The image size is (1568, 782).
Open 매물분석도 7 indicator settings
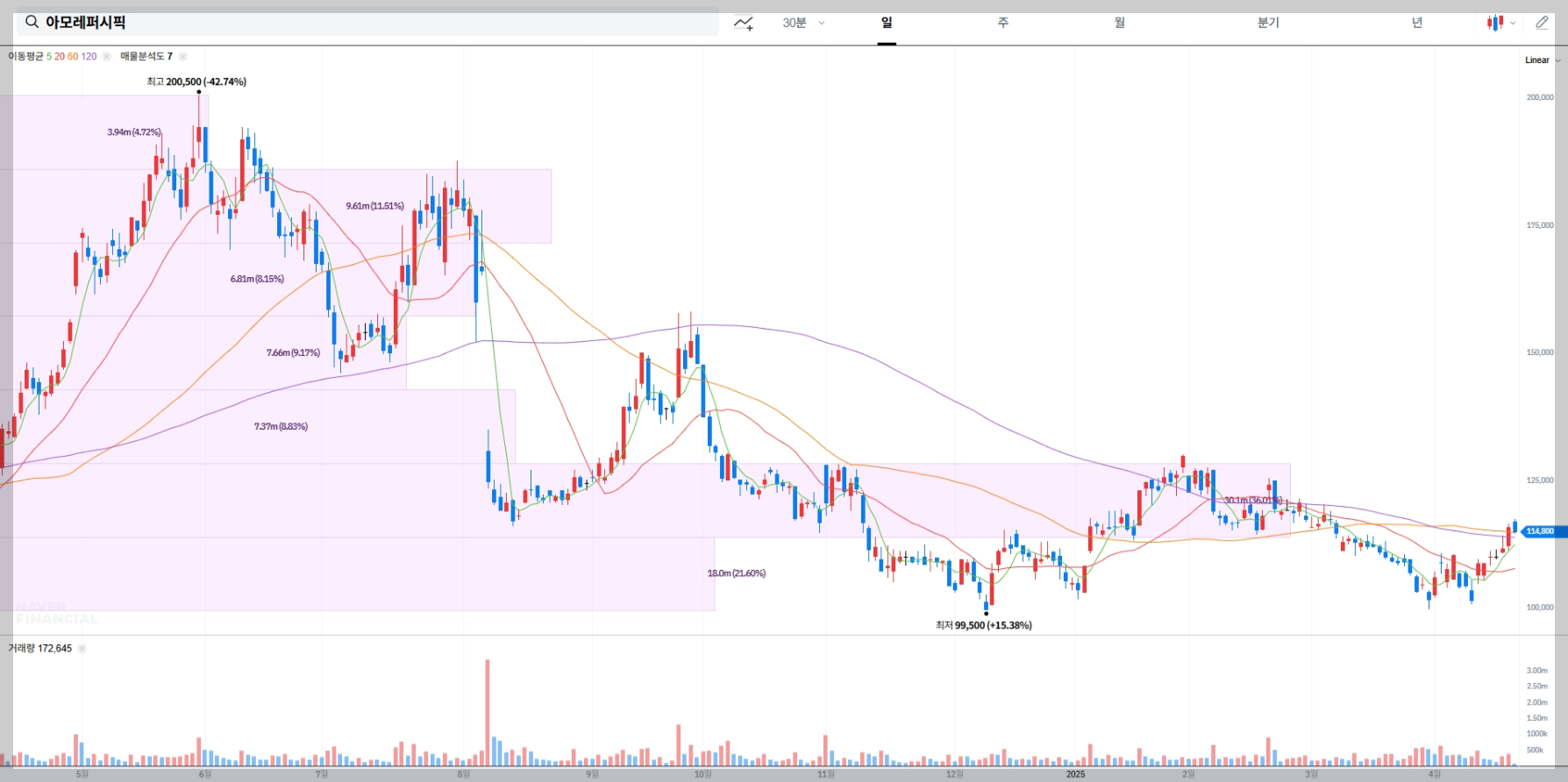(146, 56)
